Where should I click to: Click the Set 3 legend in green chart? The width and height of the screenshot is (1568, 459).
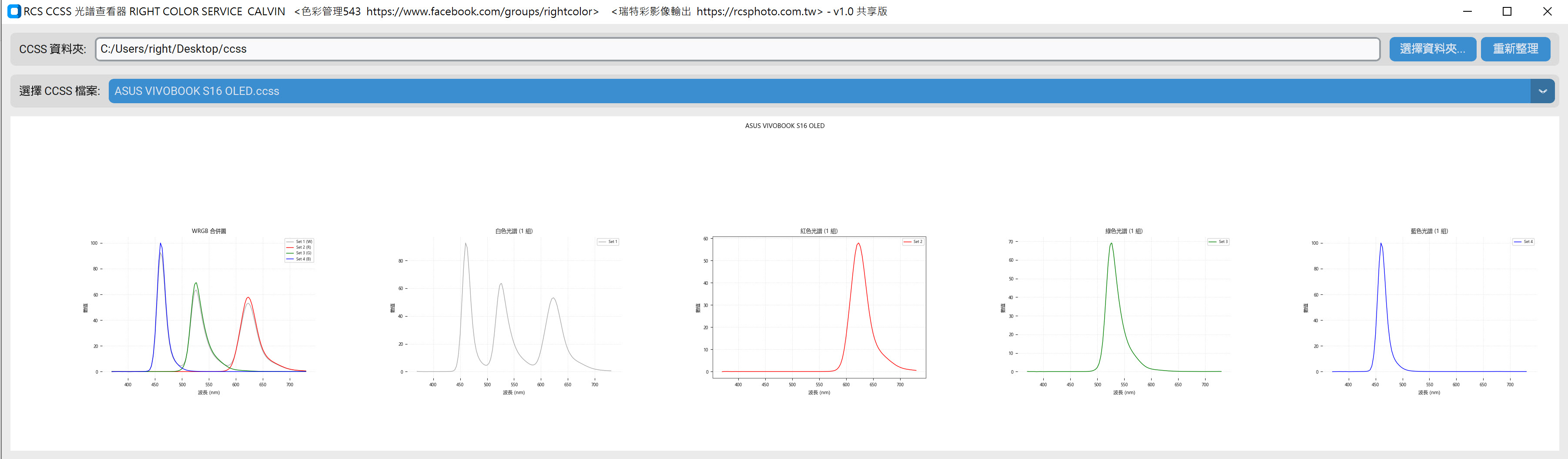(1219, 242)
